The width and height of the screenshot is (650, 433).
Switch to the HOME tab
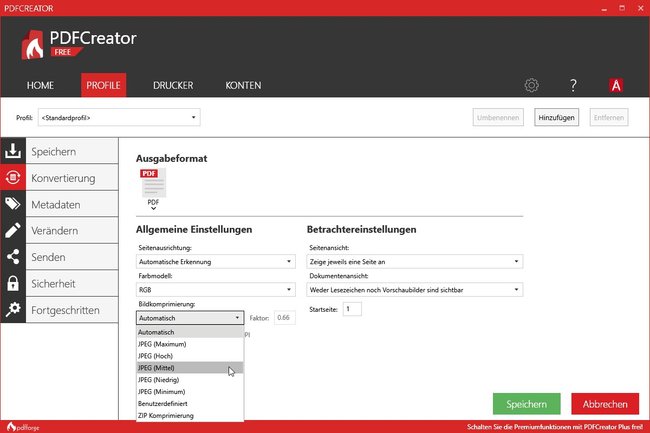40,85
